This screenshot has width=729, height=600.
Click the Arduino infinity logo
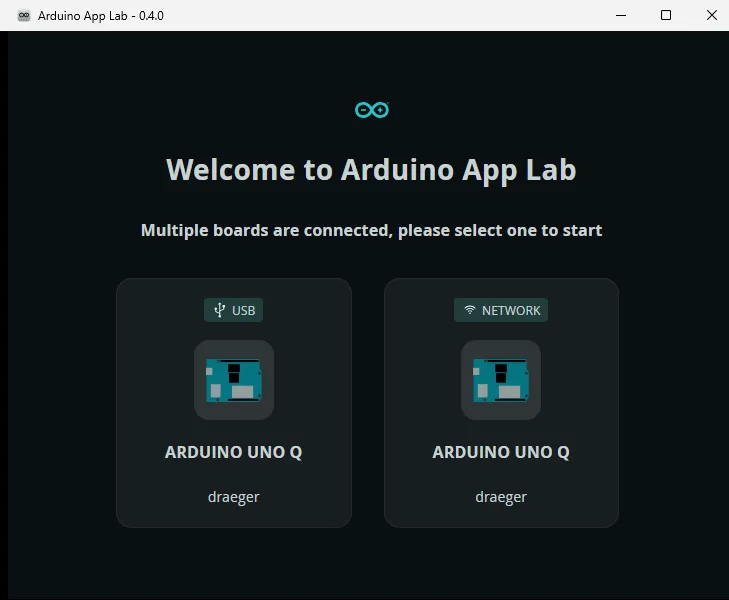click(371, 110)
